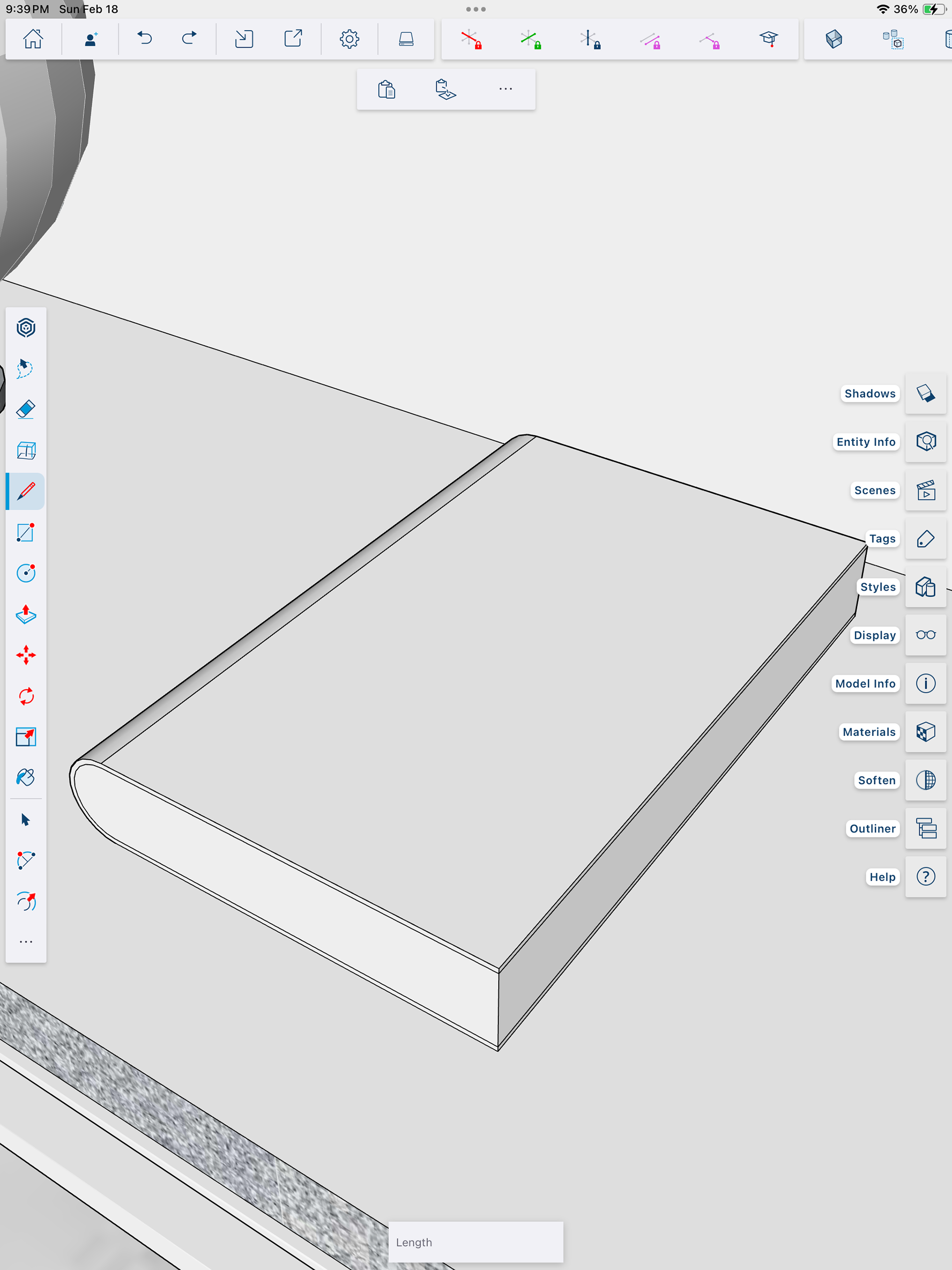This screenshot has height=1270, width=952.
Task: Select the Rotate tool
Action: tap(26, 696)
